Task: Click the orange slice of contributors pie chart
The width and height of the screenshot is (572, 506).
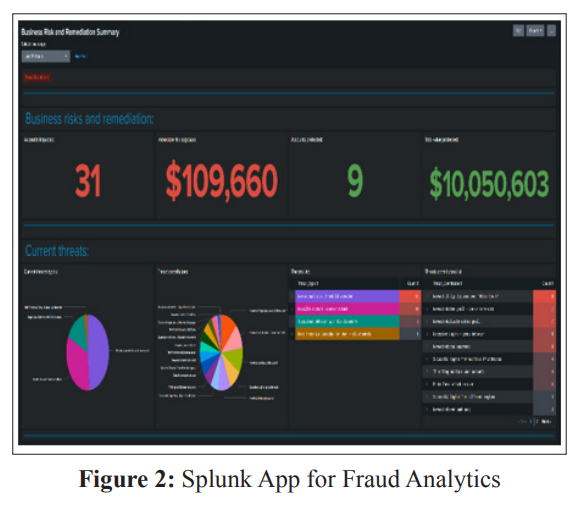Action: [x=228, y=327]
